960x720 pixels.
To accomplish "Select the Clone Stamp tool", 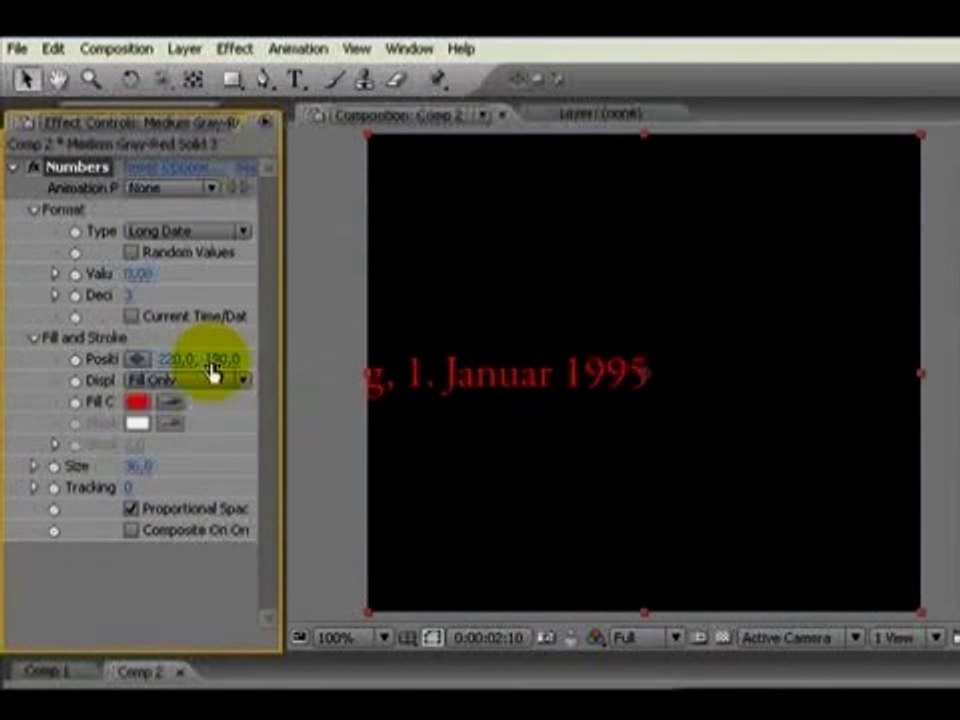I will click(365, 80).
